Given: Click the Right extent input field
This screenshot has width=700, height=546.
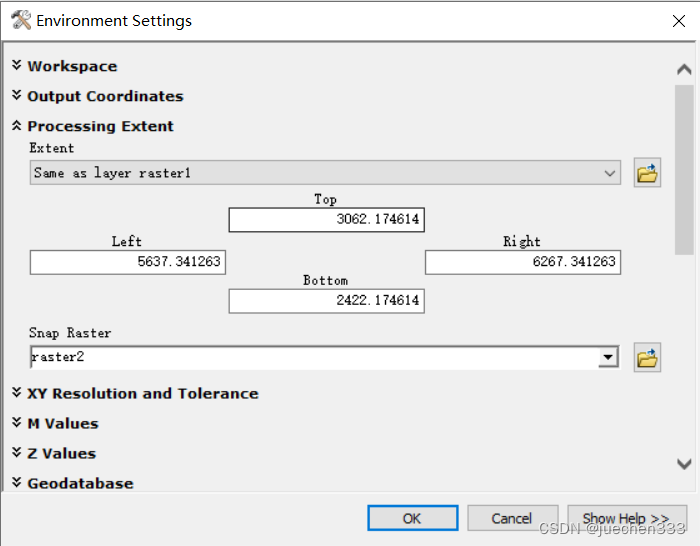Looking at the screenshot, I should [522, 262].
